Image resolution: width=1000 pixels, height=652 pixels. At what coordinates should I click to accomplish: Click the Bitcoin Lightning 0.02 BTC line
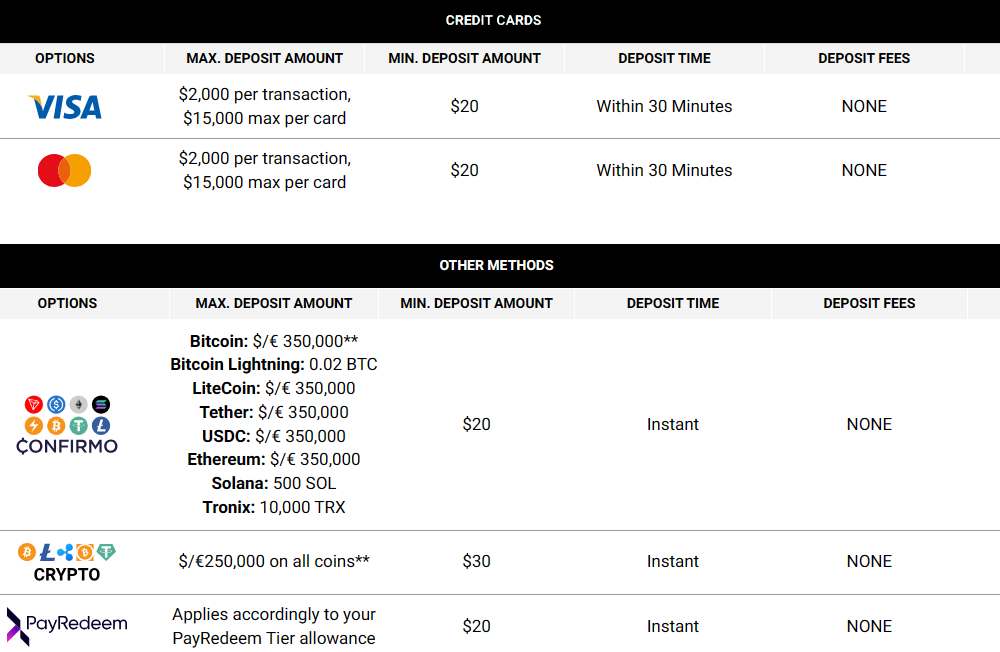tap(274, 364)
